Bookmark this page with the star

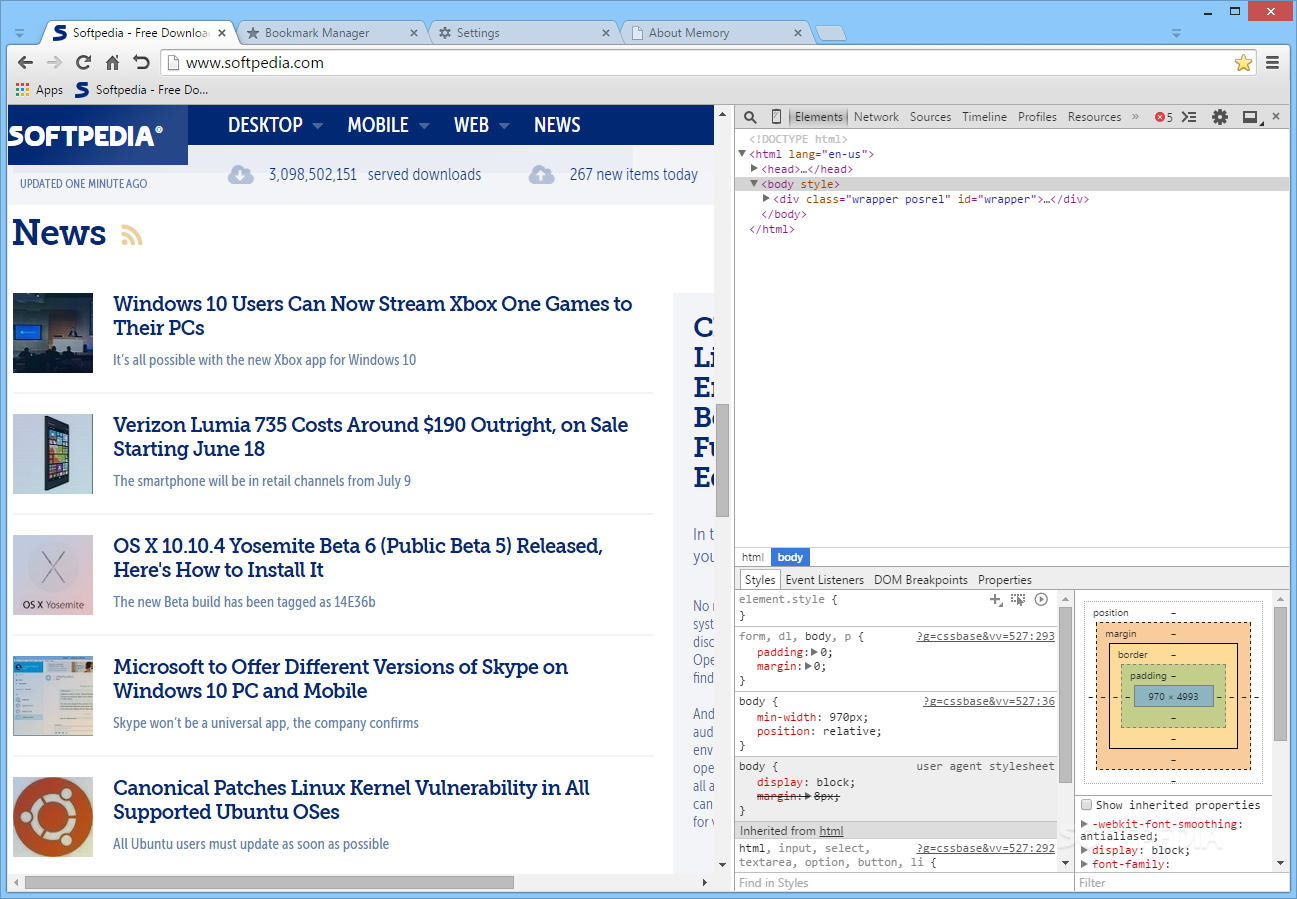pos(1243,63)
